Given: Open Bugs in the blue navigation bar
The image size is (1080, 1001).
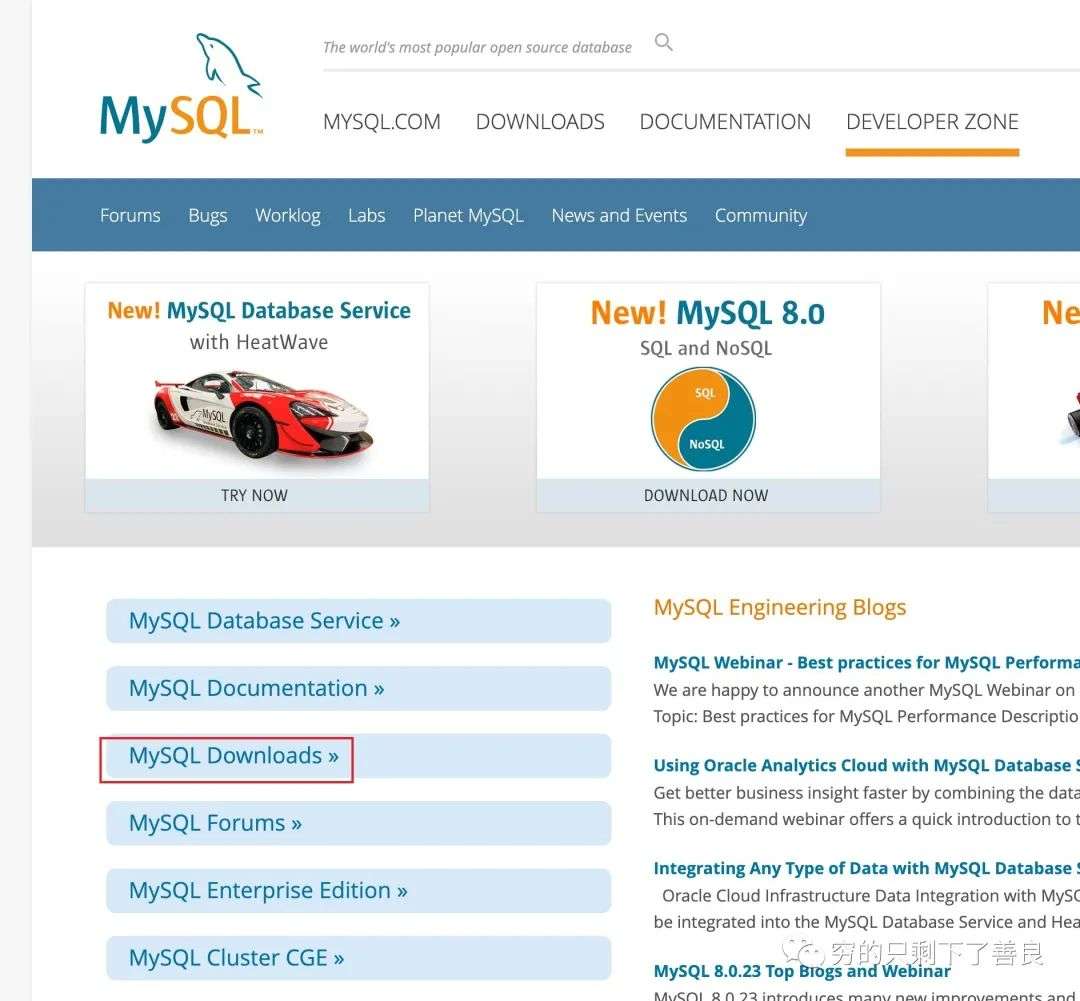Looking at the screenshot, I should 207,216.
